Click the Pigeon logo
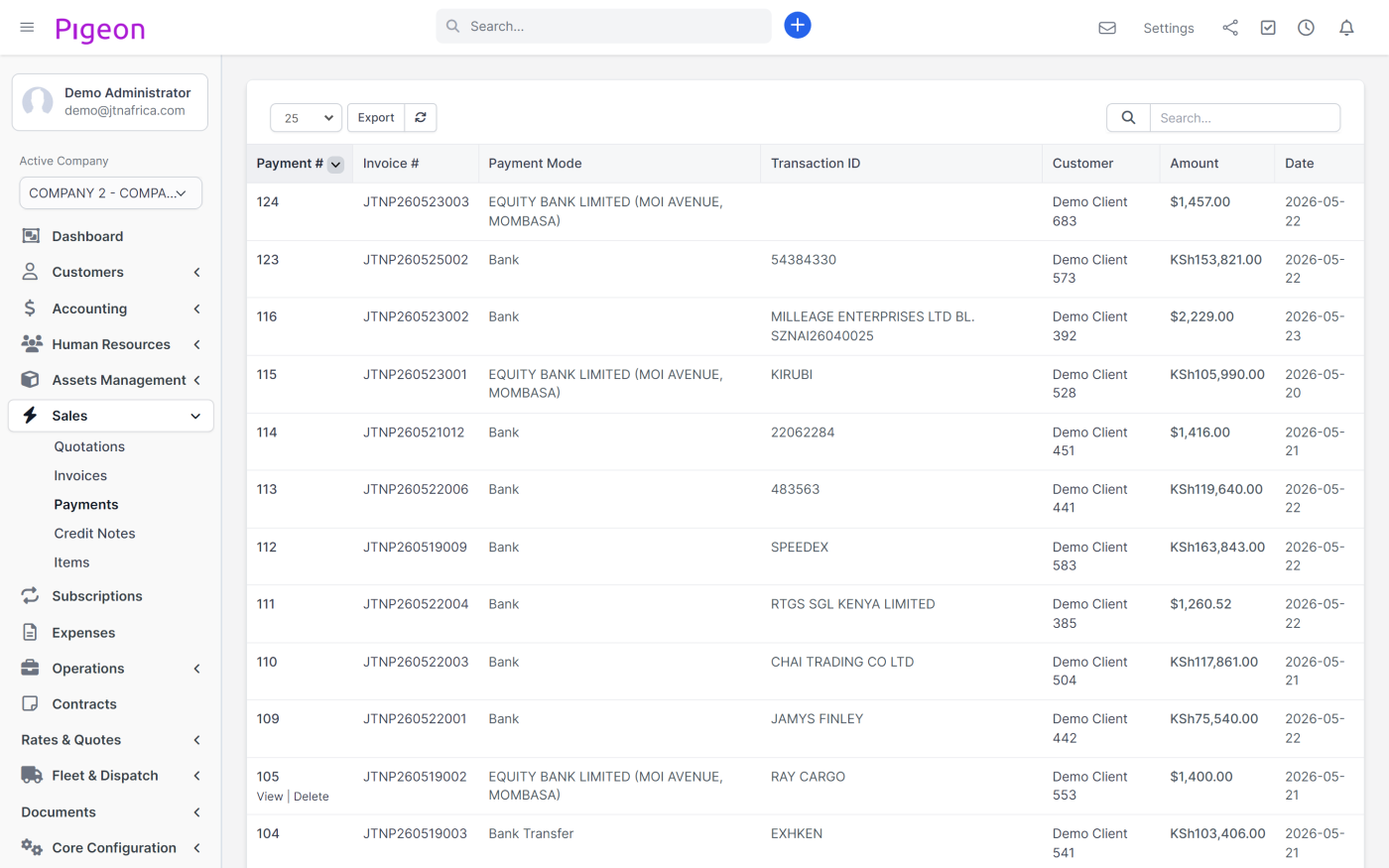 click(x=100, y=30)
